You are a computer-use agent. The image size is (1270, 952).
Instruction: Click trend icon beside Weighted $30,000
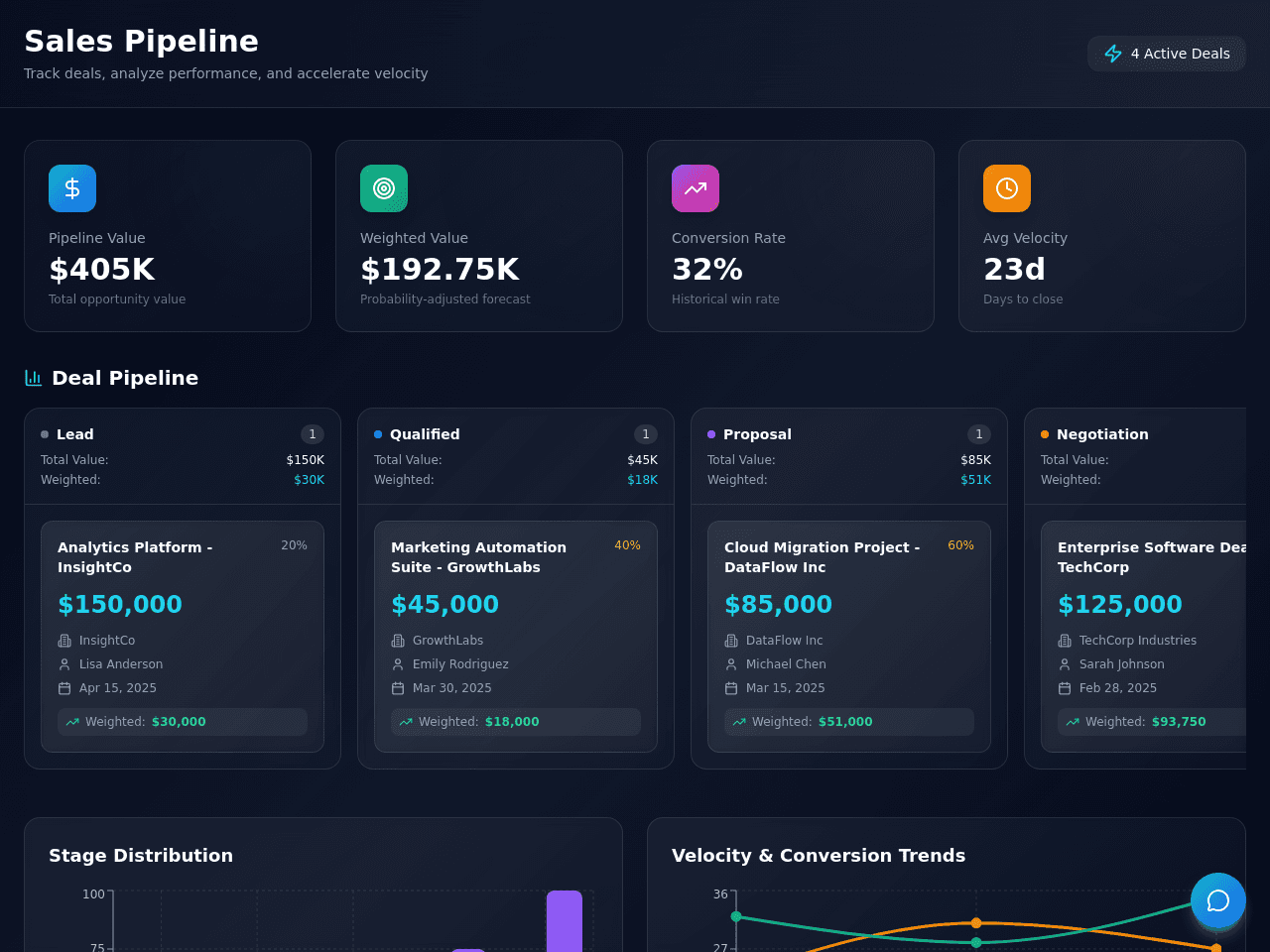pos(72,722)
